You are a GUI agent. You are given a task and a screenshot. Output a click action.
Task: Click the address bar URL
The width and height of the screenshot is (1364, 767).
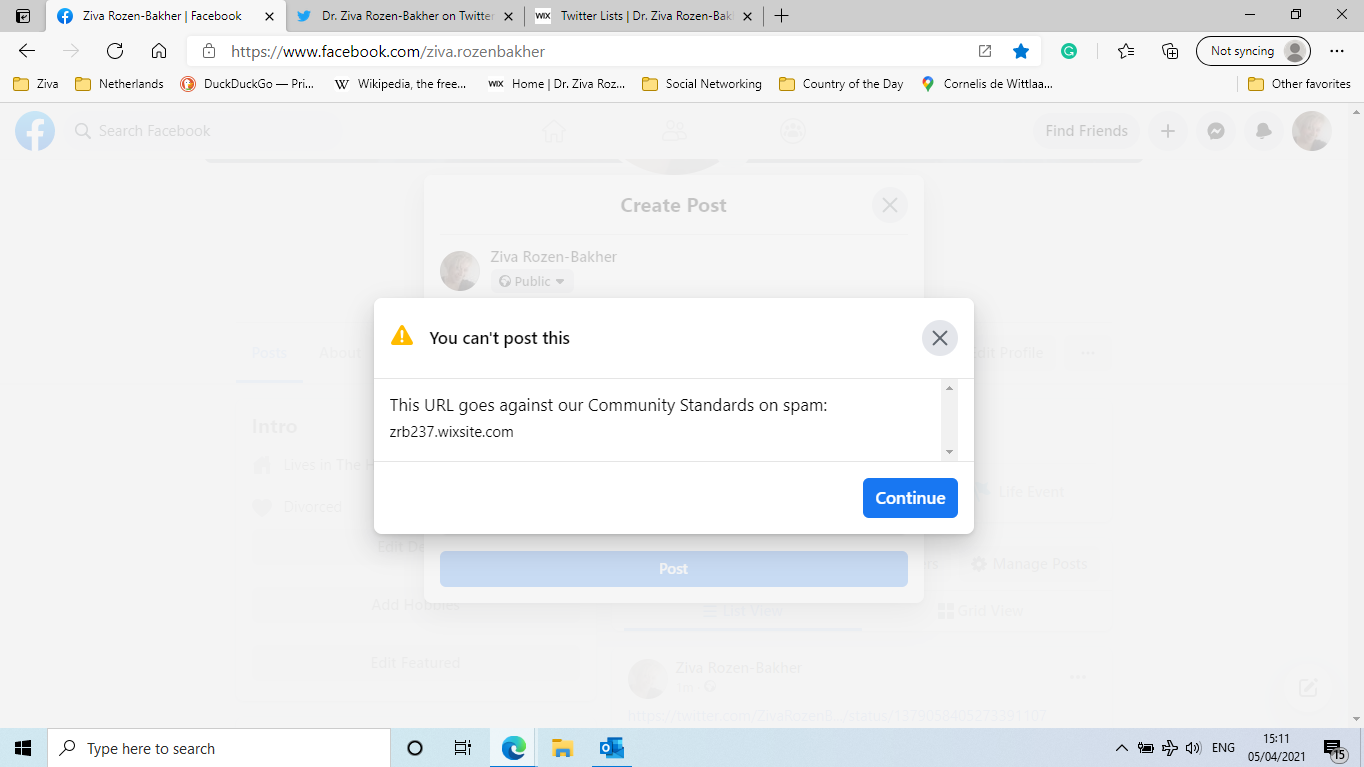388,51
